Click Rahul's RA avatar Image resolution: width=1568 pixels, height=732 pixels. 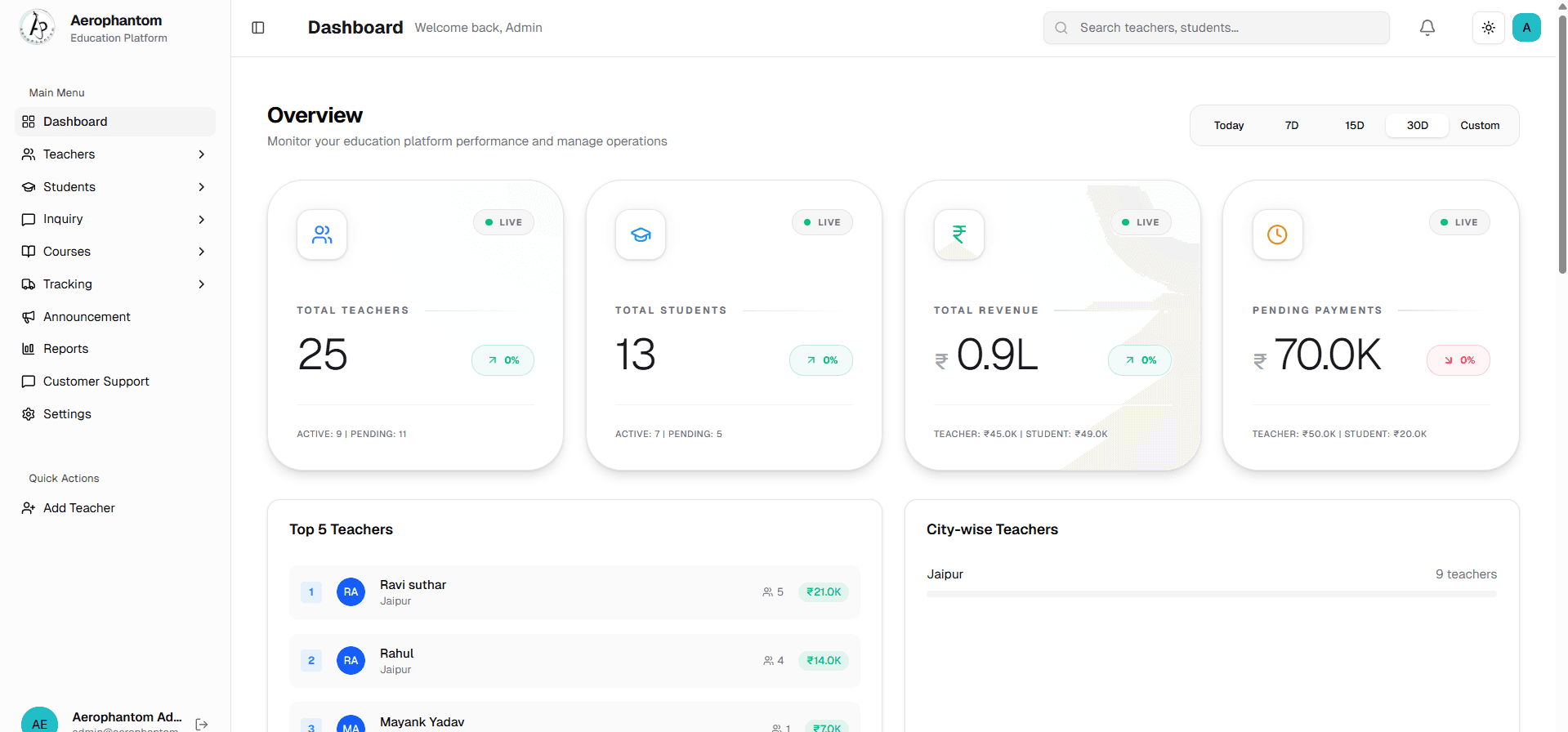pos(351,661)
